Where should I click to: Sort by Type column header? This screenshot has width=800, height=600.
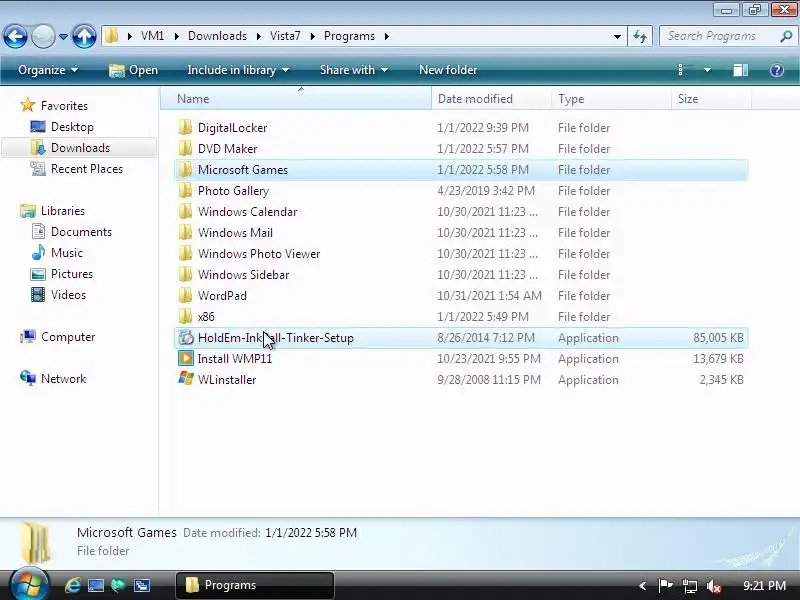pyautogui.click(x=611, y=99)
